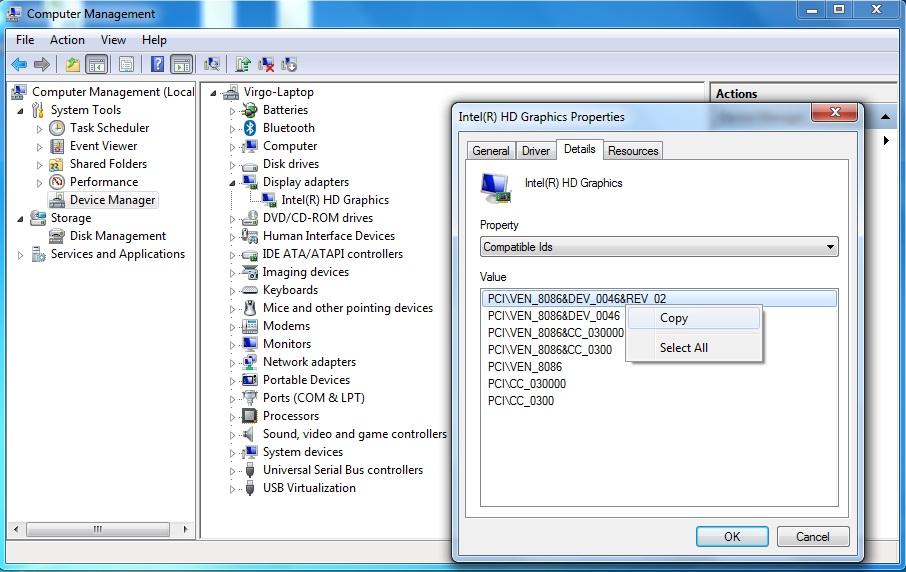This screenshot has width=906, height=572.
Task: Click the Sound, video and game controllers icon
Action: click(250, 434)
